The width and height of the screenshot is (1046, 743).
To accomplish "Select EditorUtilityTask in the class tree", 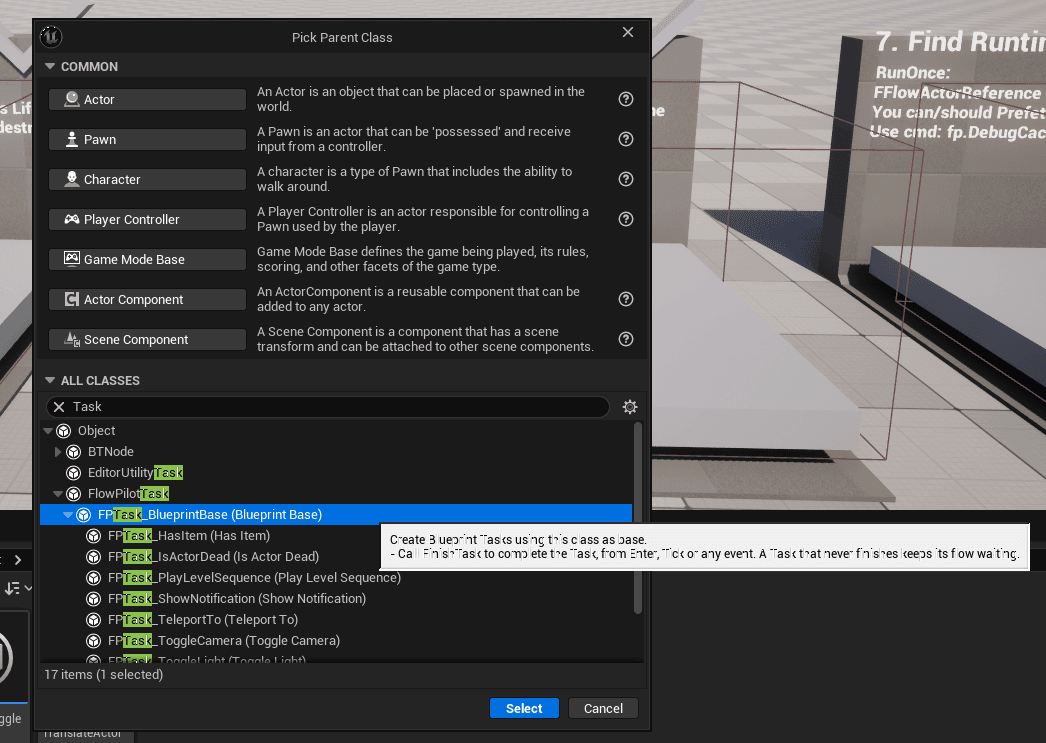I will (135, 473).
